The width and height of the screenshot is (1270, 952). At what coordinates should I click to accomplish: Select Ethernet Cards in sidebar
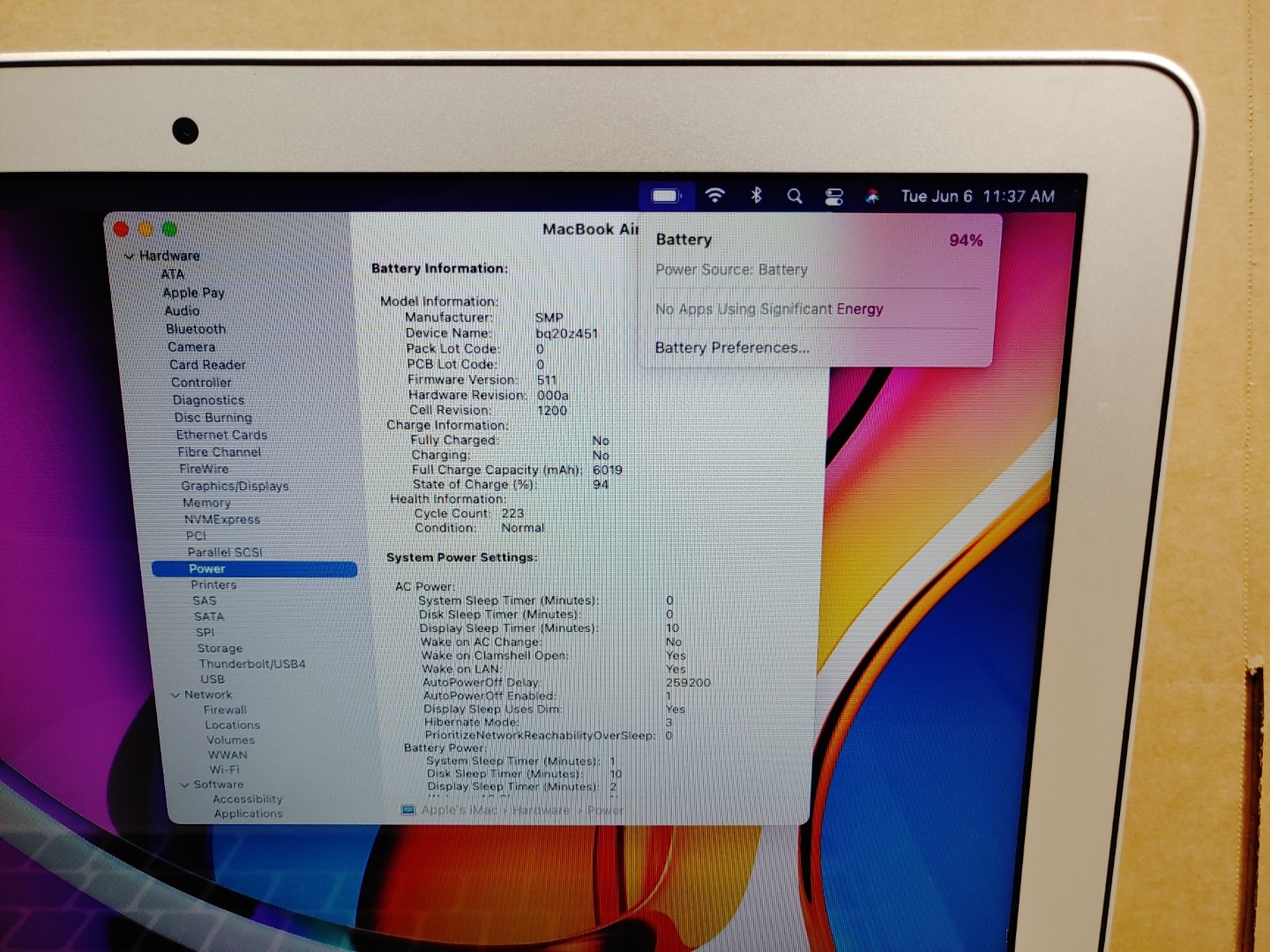[x=221, y=435]
